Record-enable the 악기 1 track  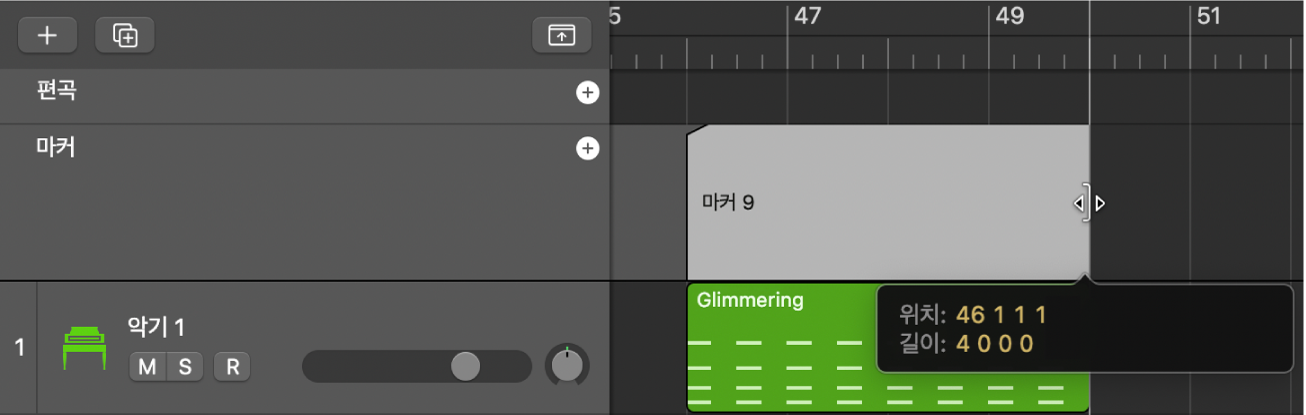232,367
